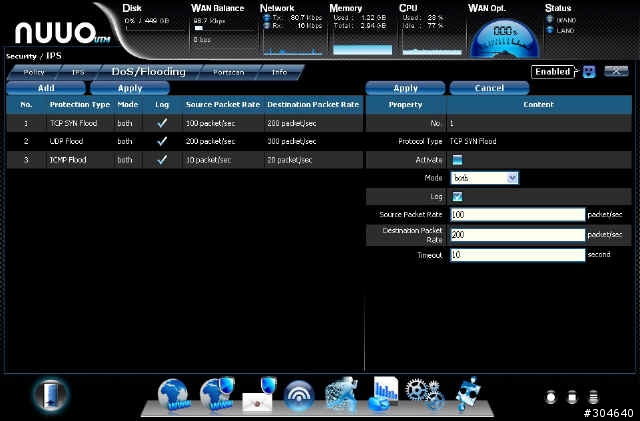Open the puzzle piece plugin icon
The width and height of the screenshot is (640, 421).
tap(468, 394)
